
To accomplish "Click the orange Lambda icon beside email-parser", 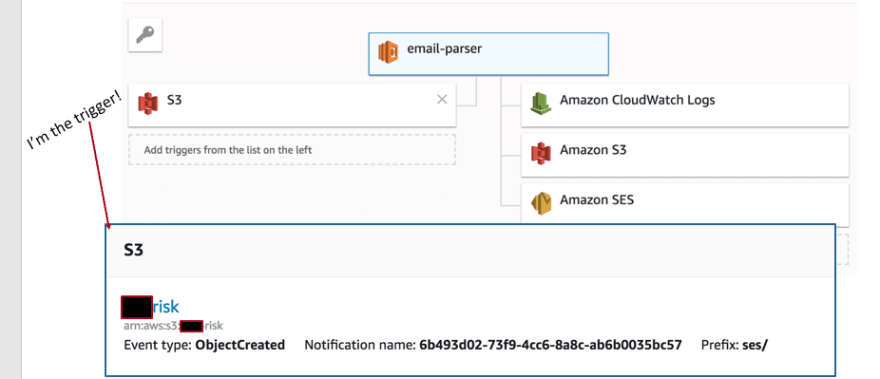I will click(x=388, y=52).
